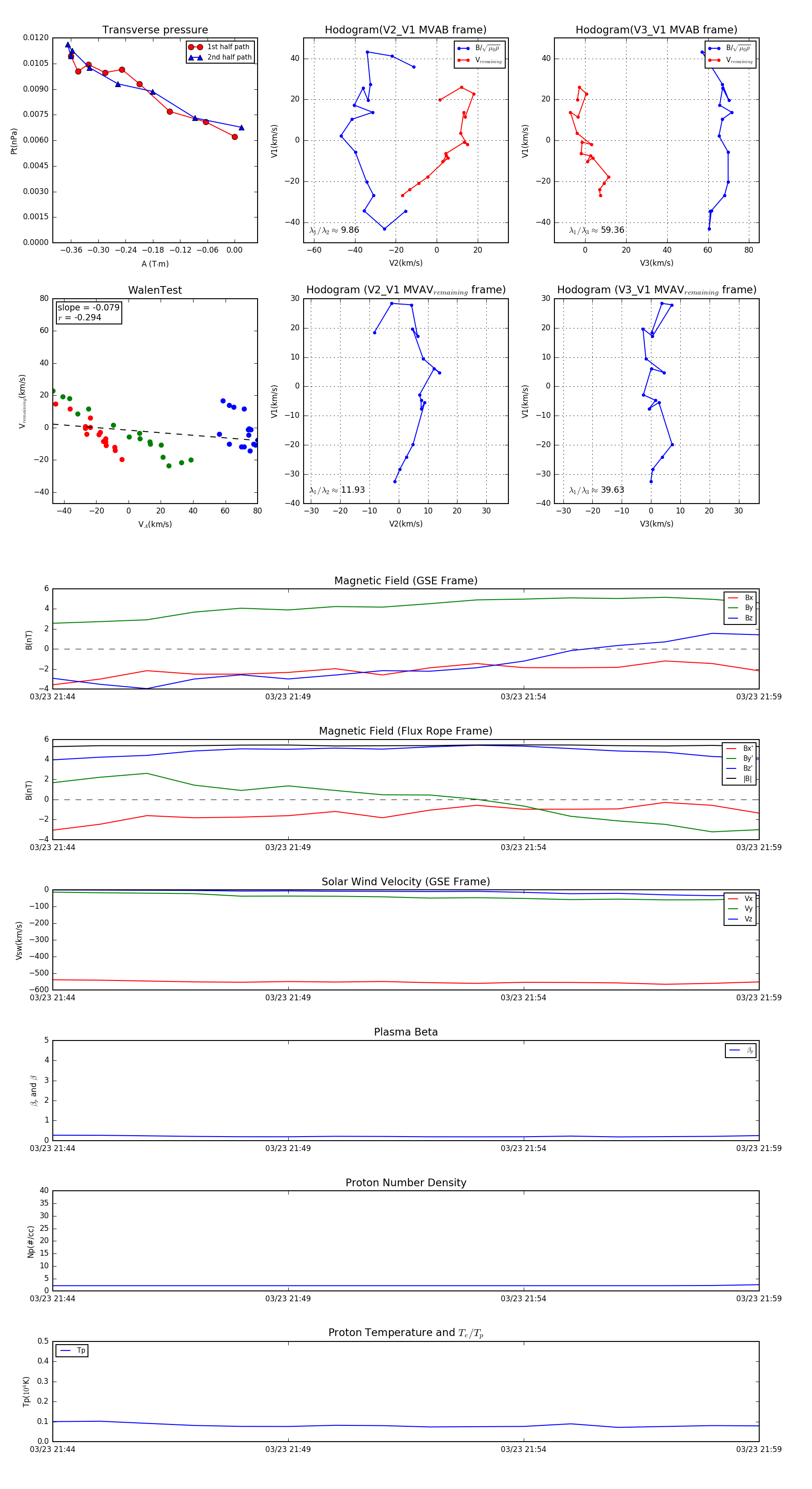
Task: Click the 'slope = -0.079' text box line
Action: [x=88, y=308]
